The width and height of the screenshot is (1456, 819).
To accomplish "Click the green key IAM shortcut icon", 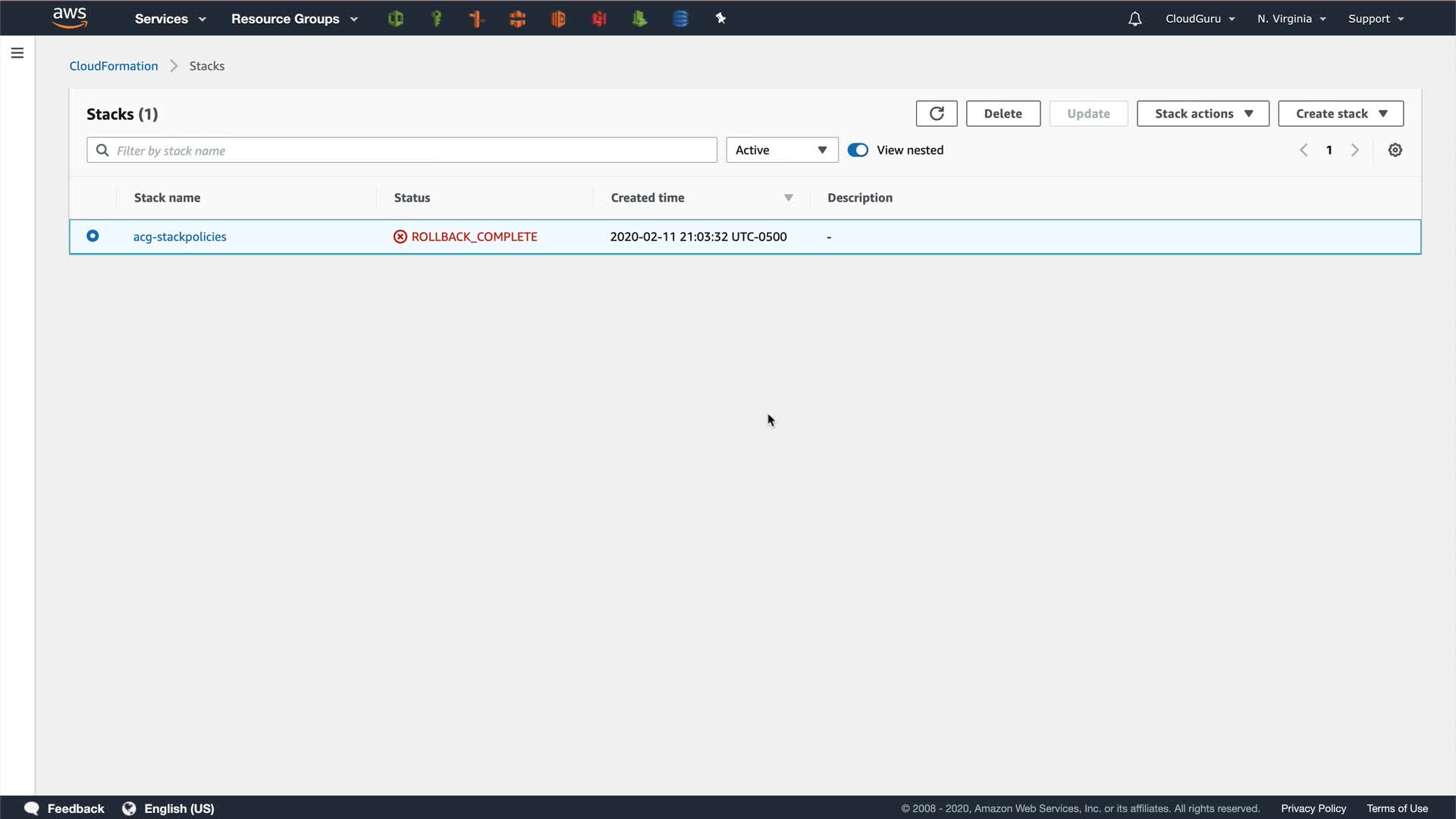I will click(x=436, y=19).
